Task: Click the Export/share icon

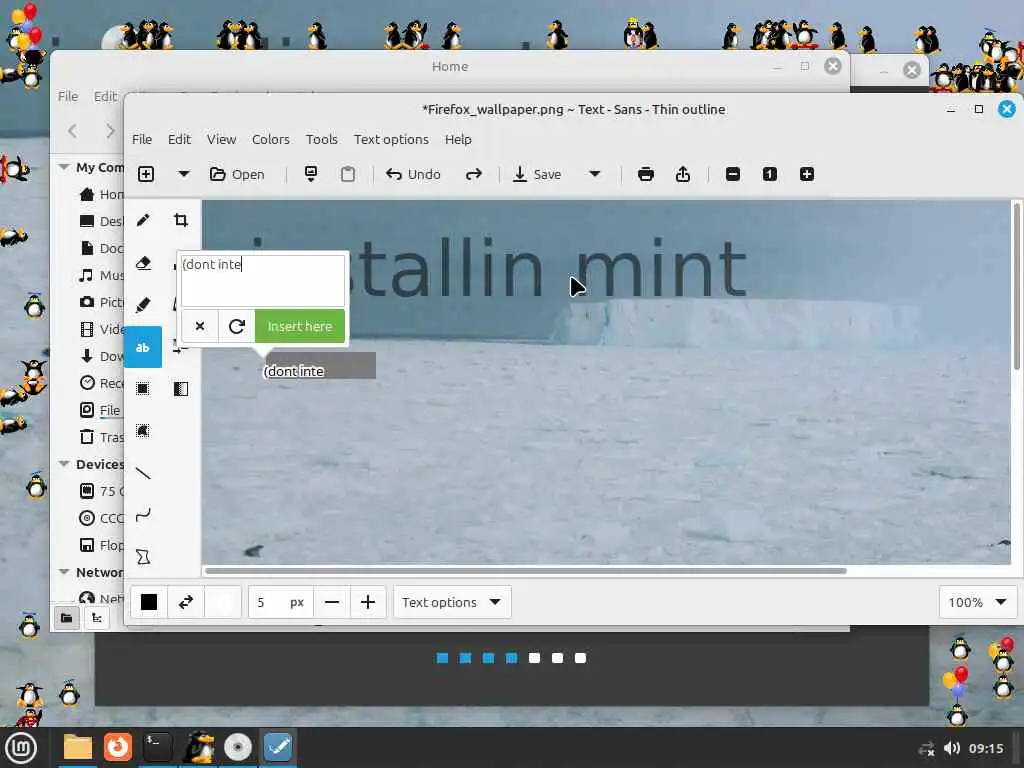Action: pyautogui.click(x=683, y=174)
